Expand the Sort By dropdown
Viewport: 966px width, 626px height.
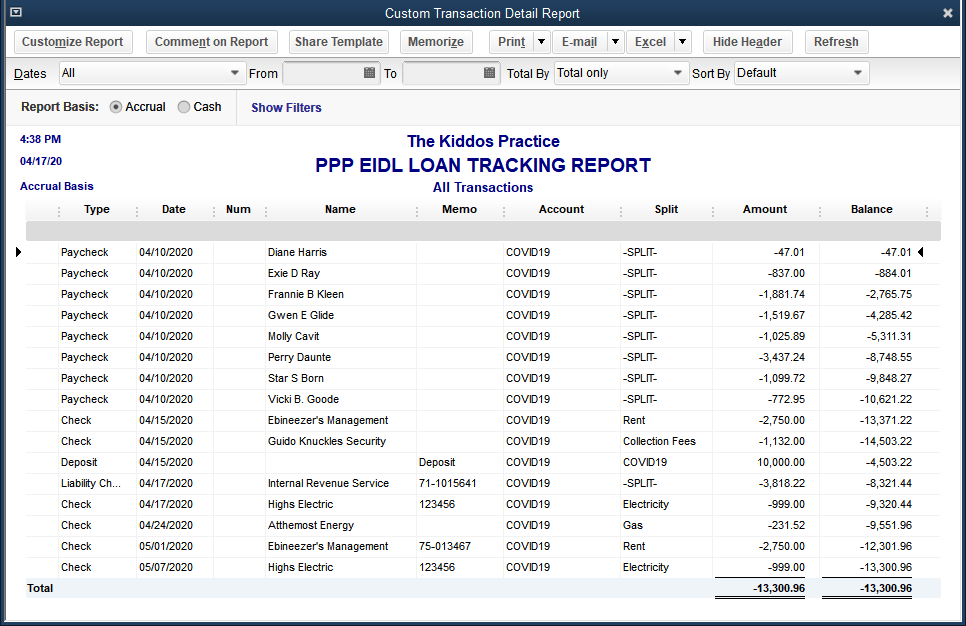click(858, 73)
